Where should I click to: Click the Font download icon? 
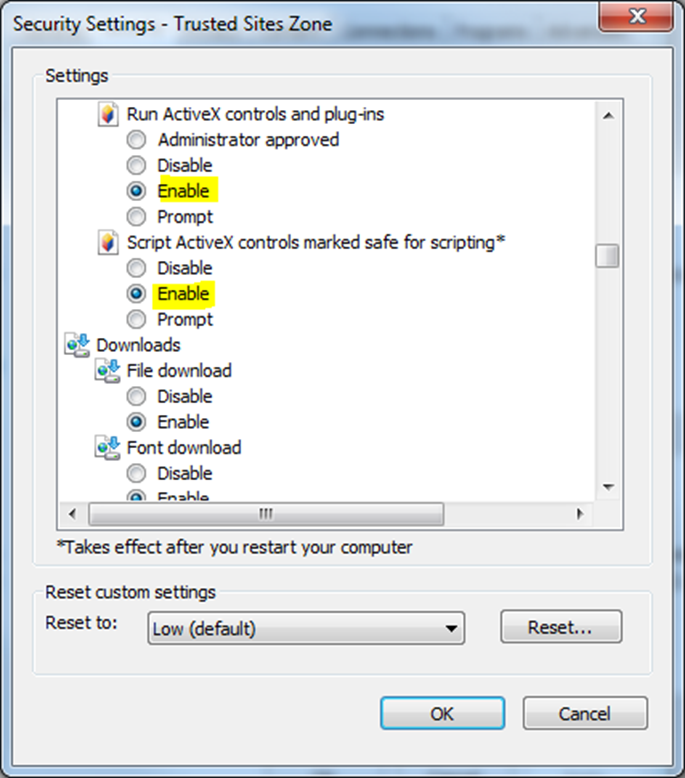pyautogui.click(x=107, y=447)
